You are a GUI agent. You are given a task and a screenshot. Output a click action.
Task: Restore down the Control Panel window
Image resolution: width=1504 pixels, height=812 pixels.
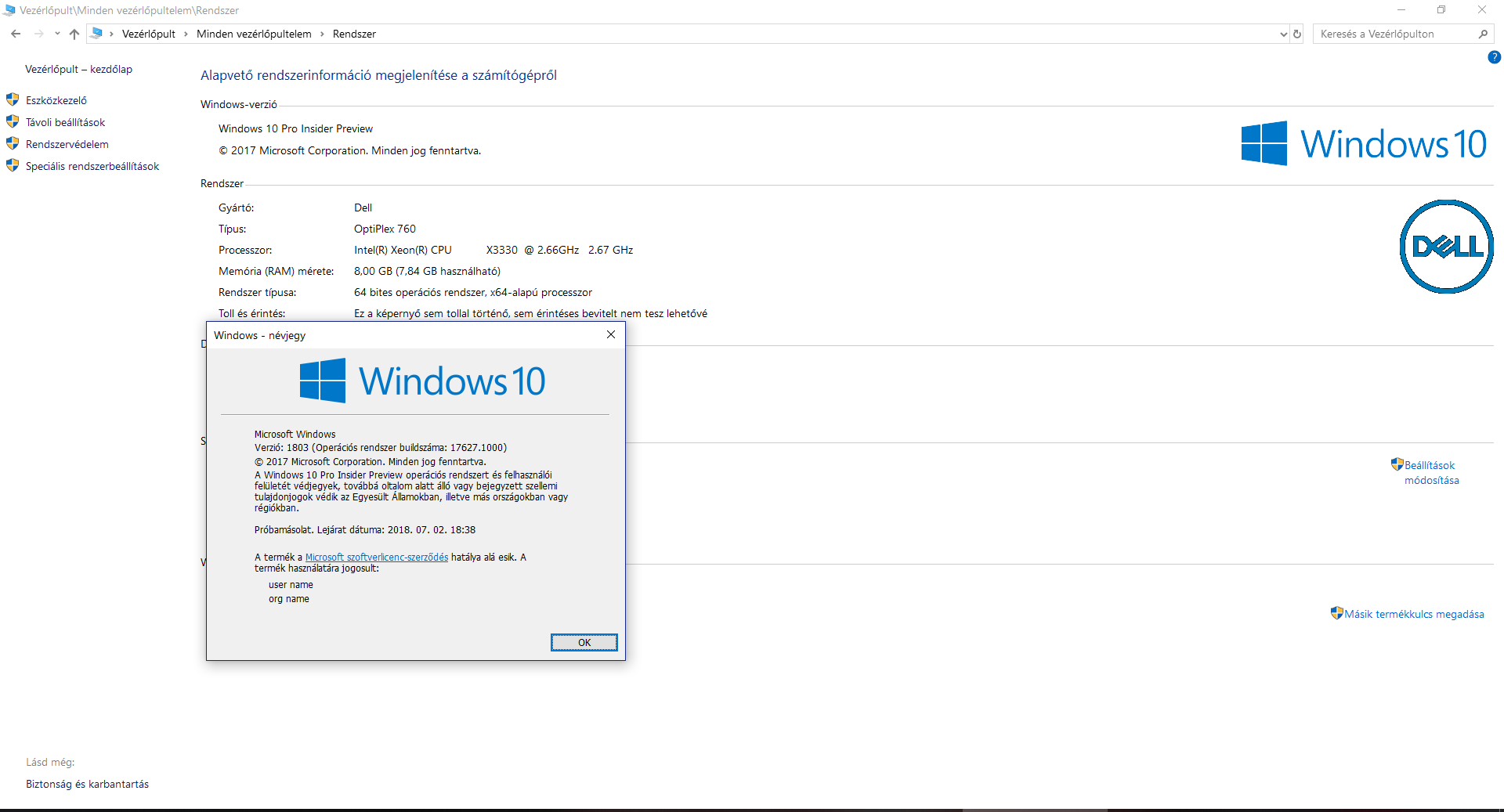(x=1441, y=10)
